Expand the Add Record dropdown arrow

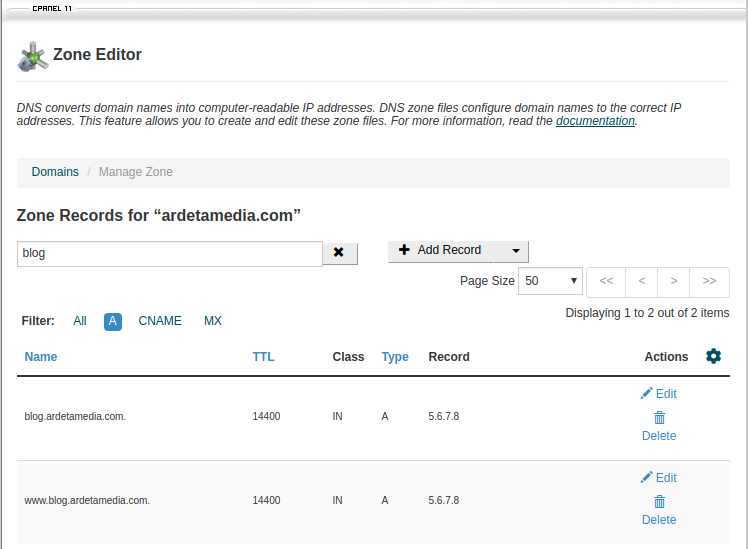pyautogui.click(x=516, y=251)
